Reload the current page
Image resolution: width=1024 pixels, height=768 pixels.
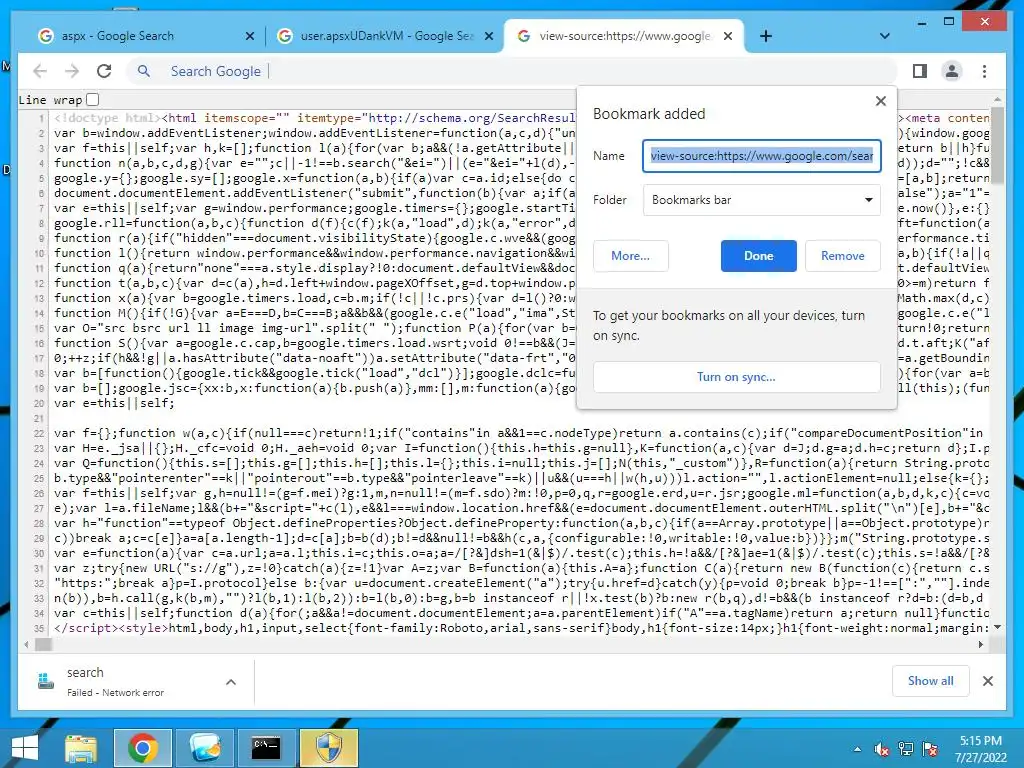104,71
